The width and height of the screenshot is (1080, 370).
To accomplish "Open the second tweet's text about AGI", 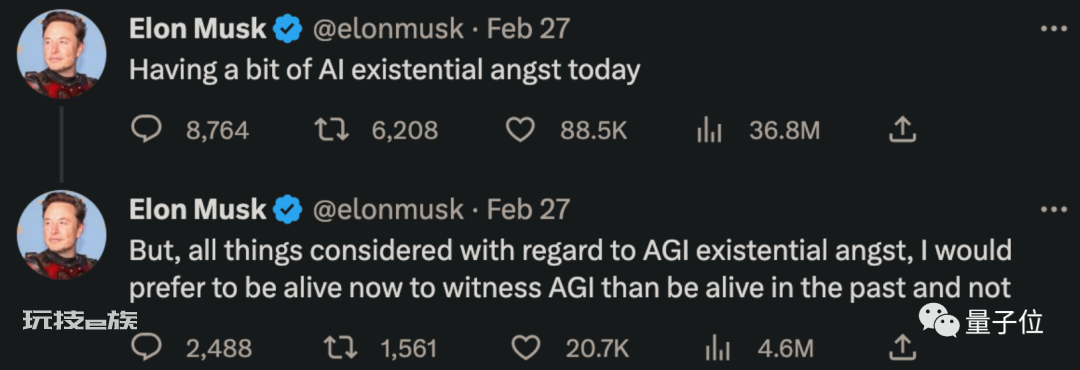I will (x=570, y=269).
